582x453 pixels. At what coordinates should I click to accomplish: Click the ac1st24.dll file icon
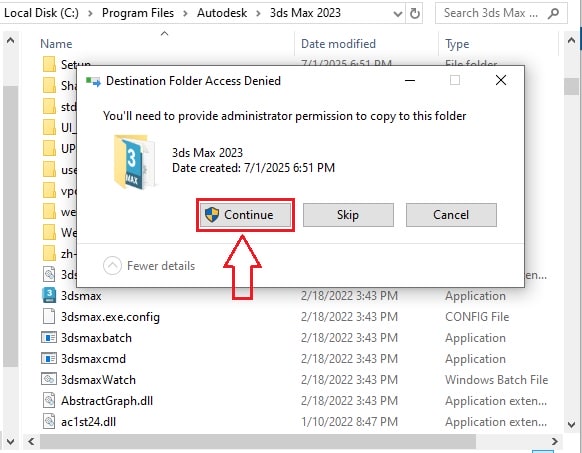coord(49,421)
